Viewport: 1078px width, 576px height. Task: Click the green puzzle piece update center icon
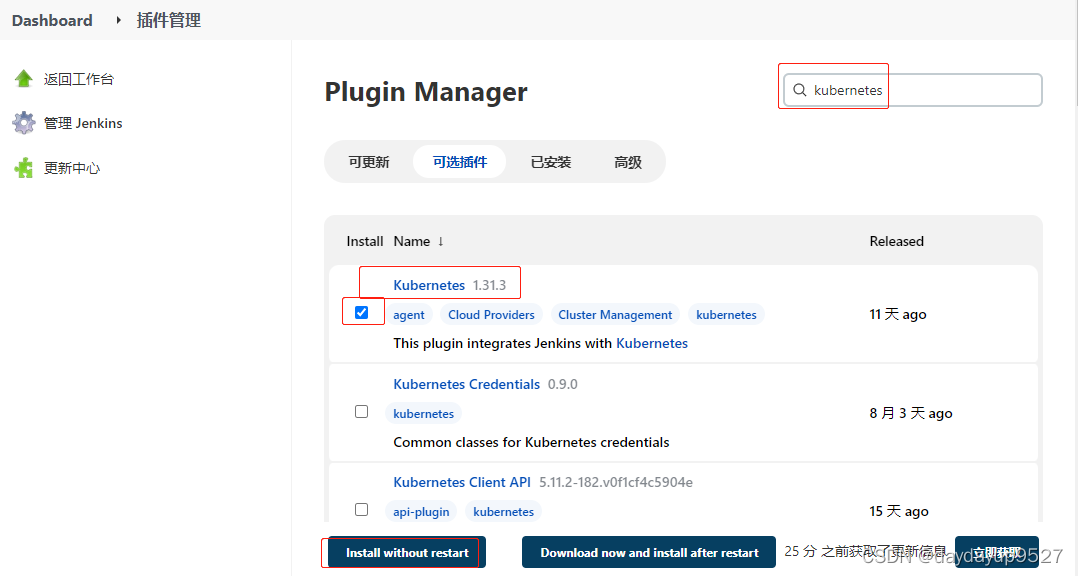point(23,168)
